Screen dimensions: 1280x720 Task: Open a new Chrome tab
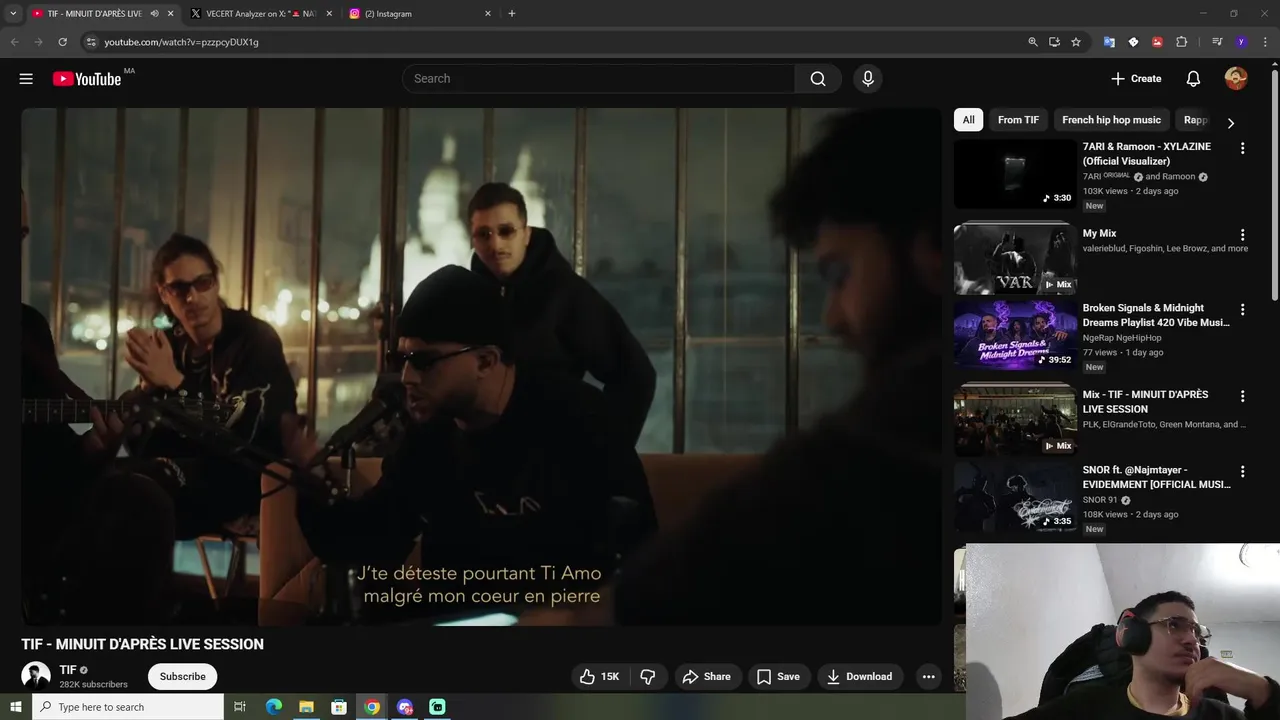pyautogui.click(x=512, y=14)
